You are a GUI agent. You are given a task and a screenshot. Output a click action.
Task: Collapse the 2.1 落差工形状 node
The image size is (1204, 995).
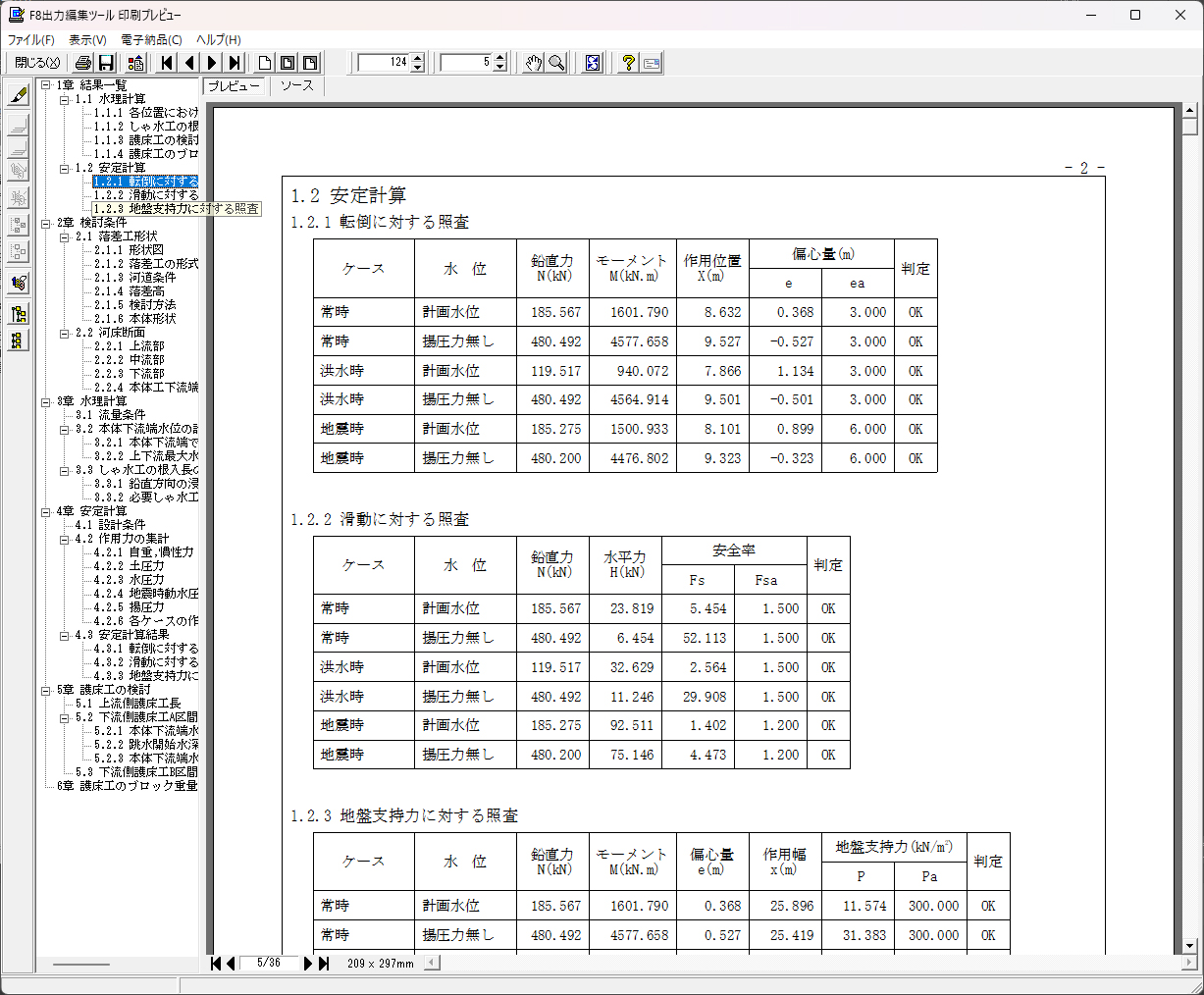pyautogui.click(x=65, y=236)
